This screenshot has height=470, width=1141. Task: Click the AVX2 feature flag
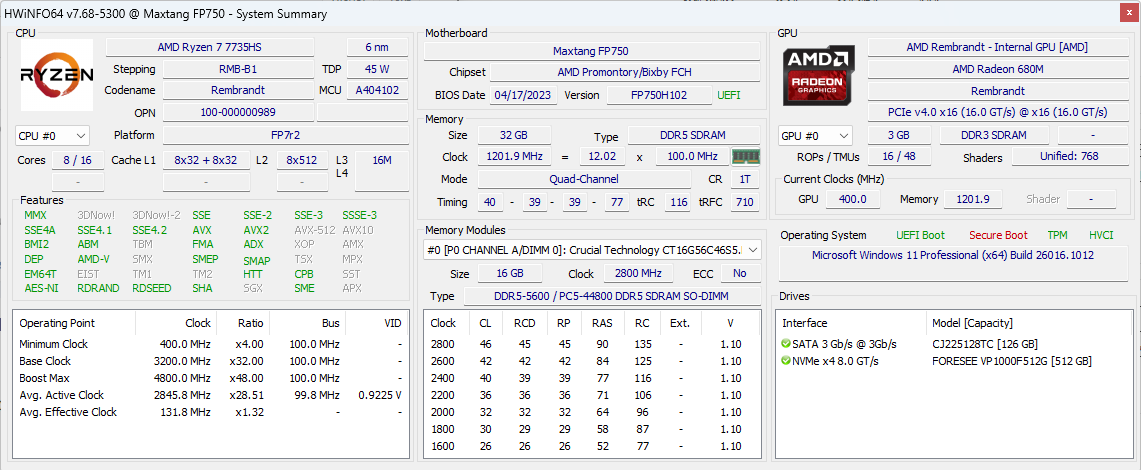pyautogui.click(x=256, y=230)
